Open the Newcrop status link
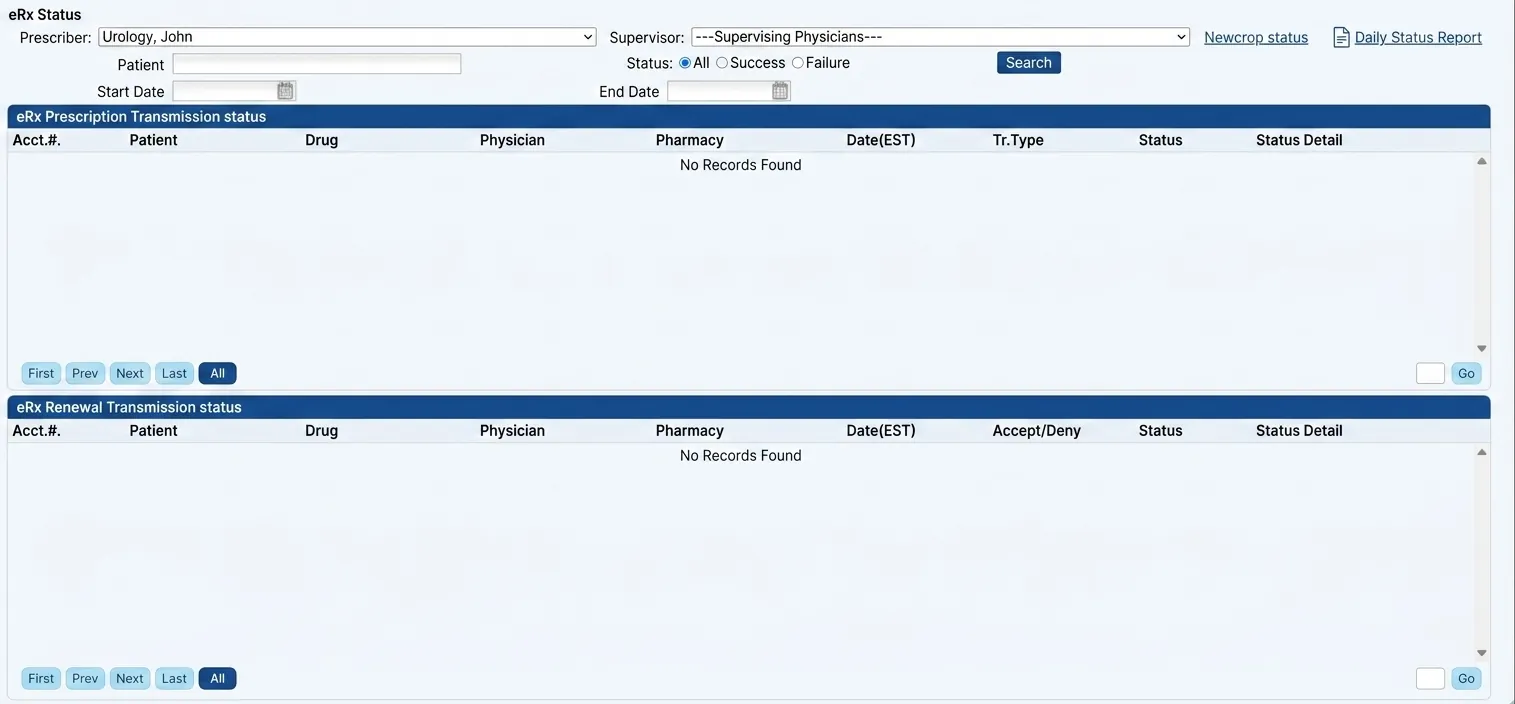 tap(1256, 37)
